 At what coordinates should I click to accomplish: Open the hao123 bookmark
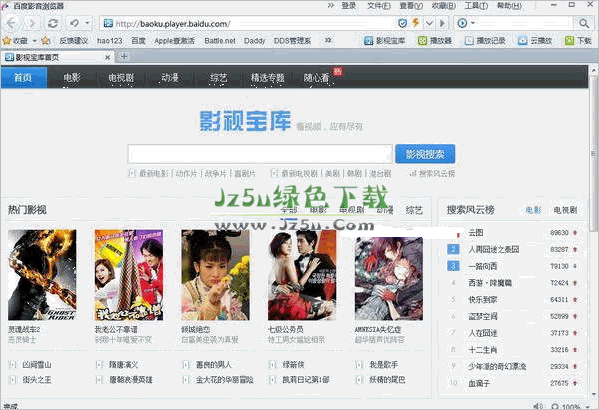(x=110, y=41)
